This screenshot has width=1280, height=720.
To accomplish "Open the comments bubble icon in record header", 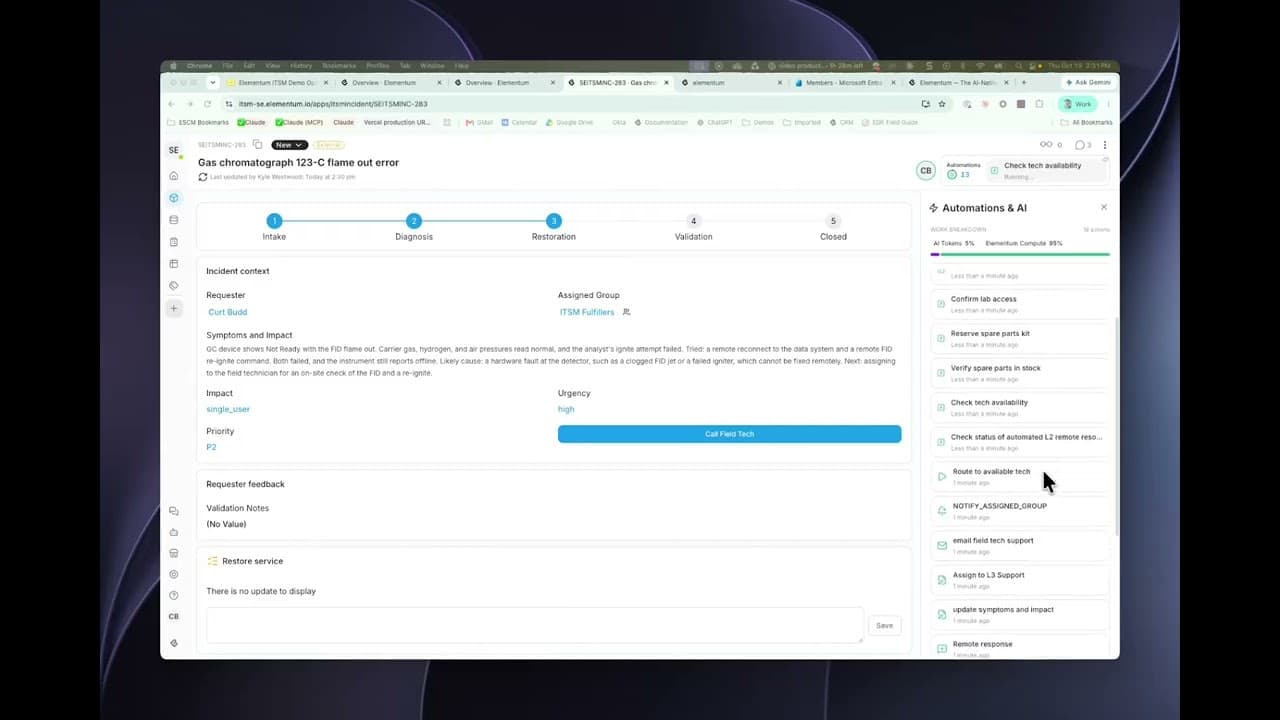I will tap(1079, 145).
